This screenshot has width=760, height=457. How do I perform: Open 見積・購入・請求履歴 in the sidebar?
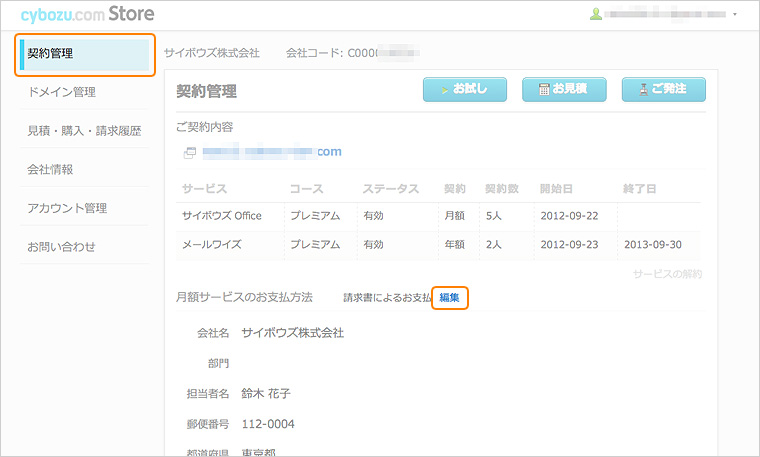[x=85, y=130]
